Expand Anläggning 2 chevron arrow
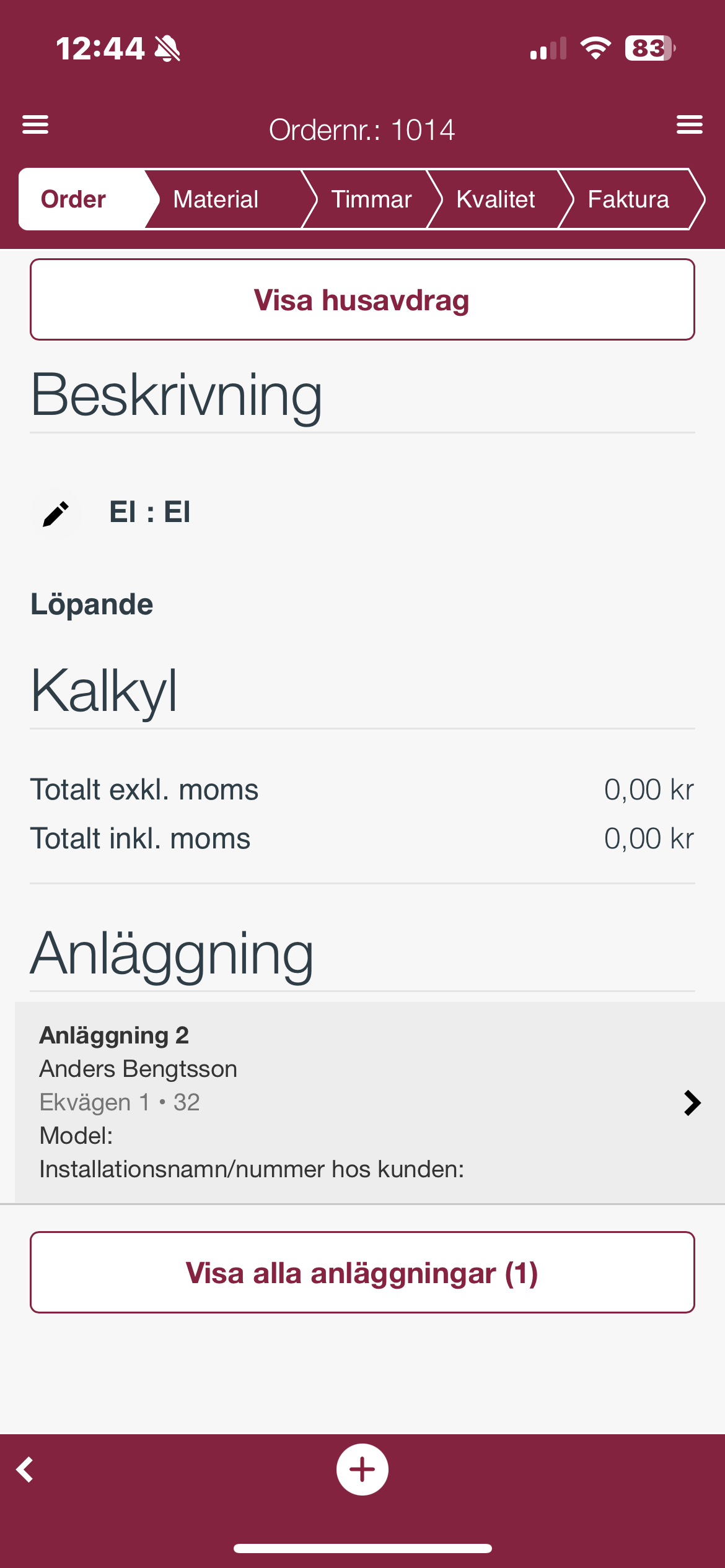This screenshot has width=725, height=1568. pos(692,1103)
